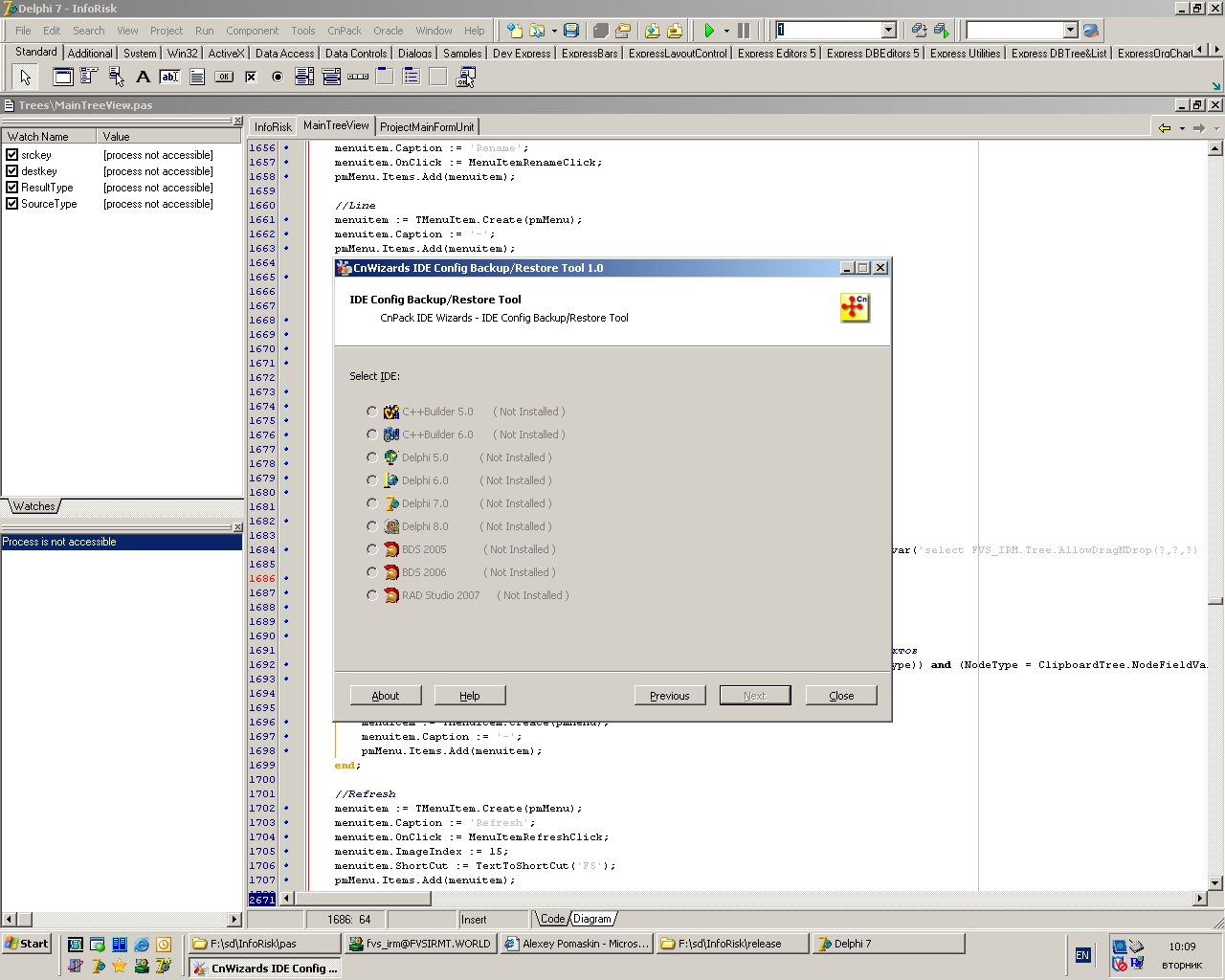
Task: Switch to the ProjectMainFormUnit editor tab
Action: (x=427, y=126)
